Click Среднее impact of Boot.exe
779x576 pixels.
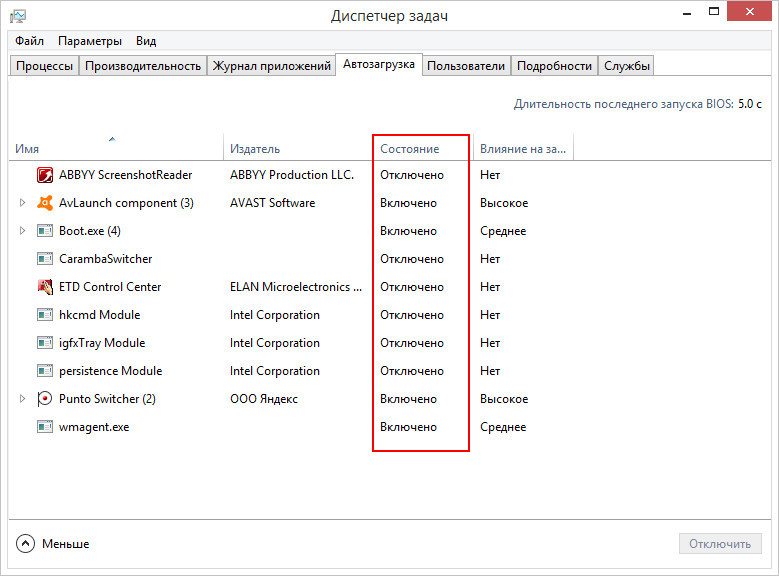[503, 231]
